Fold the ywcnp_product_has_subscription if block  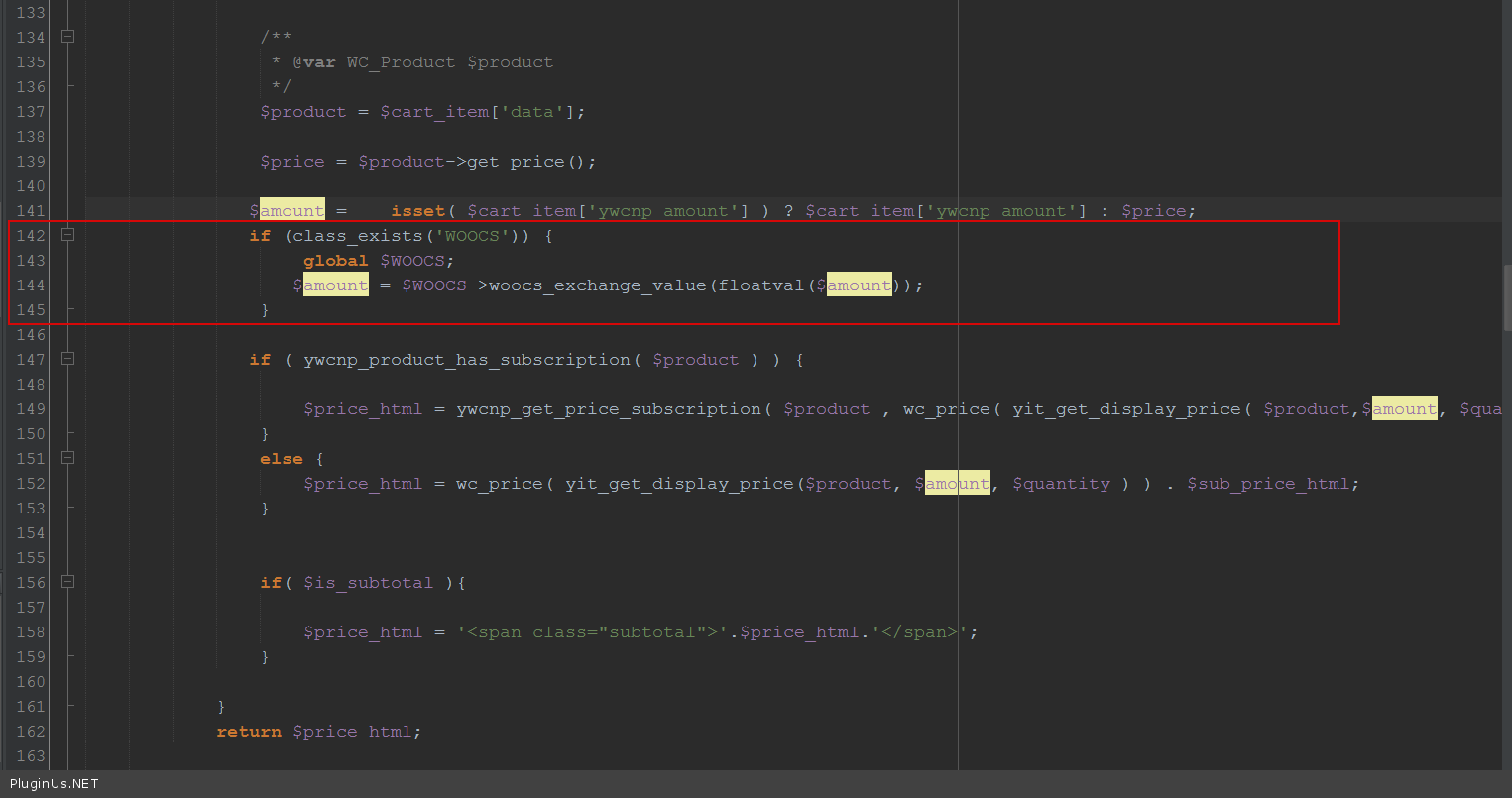pyautogui.click(x=67, y=359)
